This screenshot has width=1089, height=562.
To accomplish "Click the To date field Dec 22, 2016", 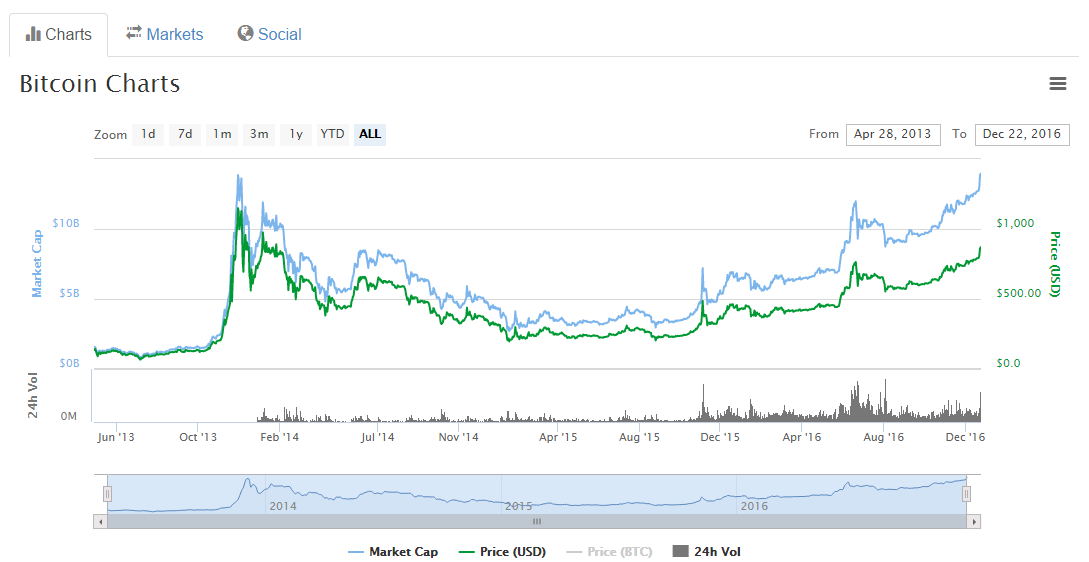I will (1022, 134).
